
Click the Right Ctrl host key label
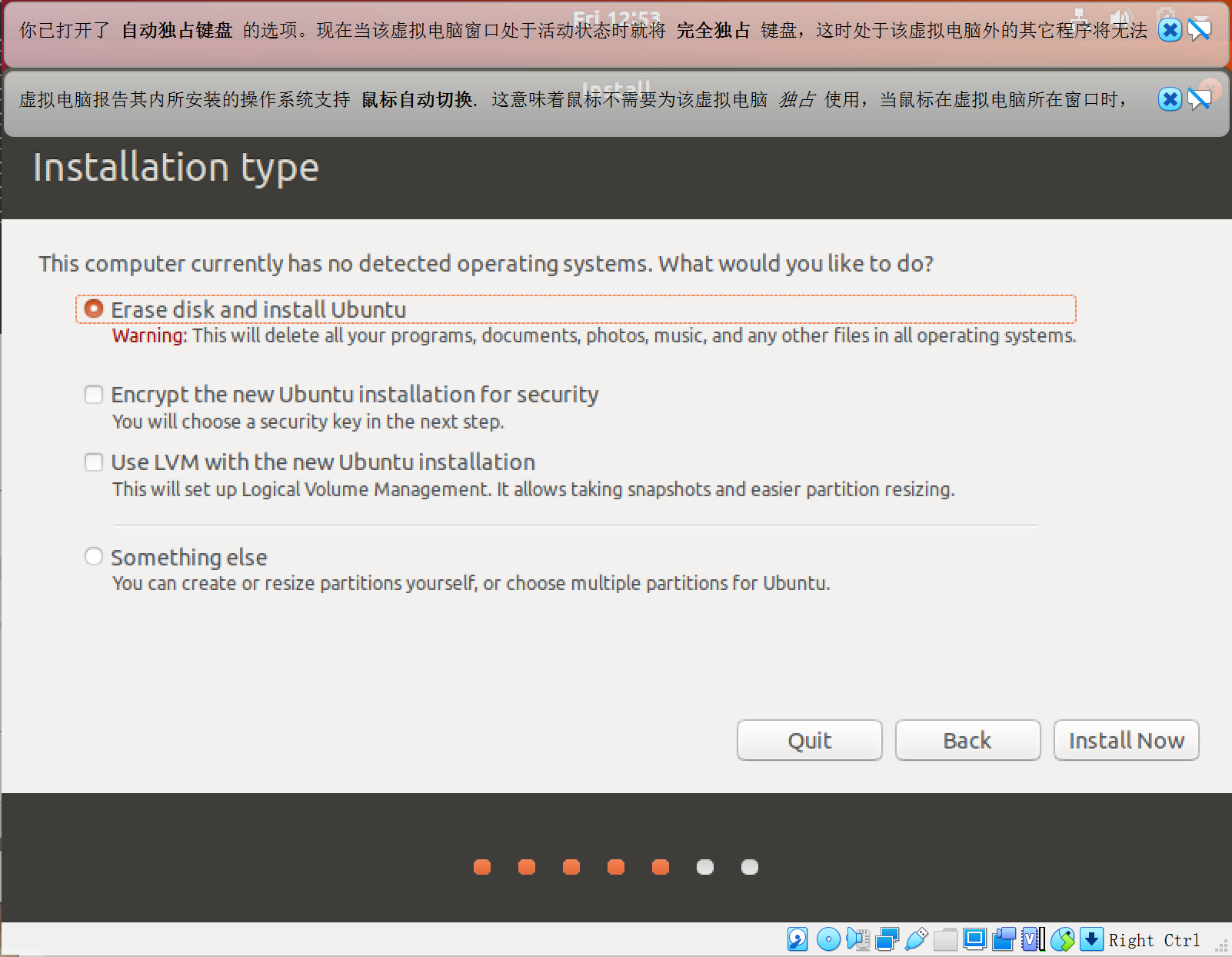coord(1154,940)
